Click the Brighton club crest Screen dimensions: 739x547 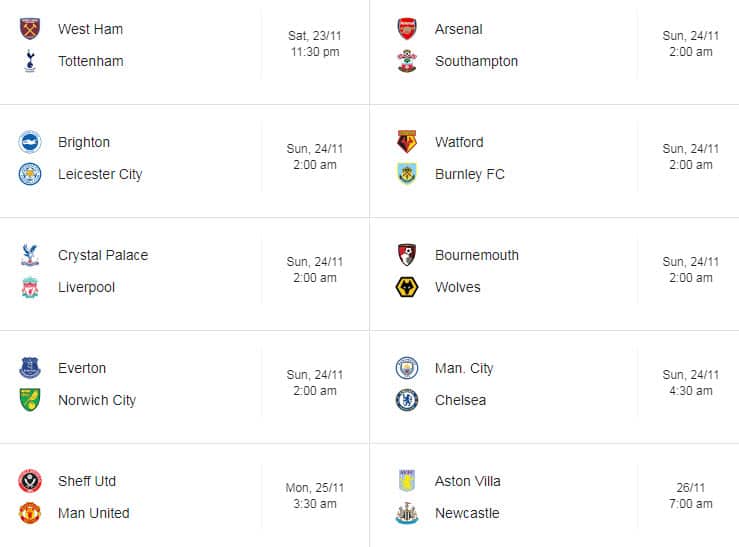(30, 142)
